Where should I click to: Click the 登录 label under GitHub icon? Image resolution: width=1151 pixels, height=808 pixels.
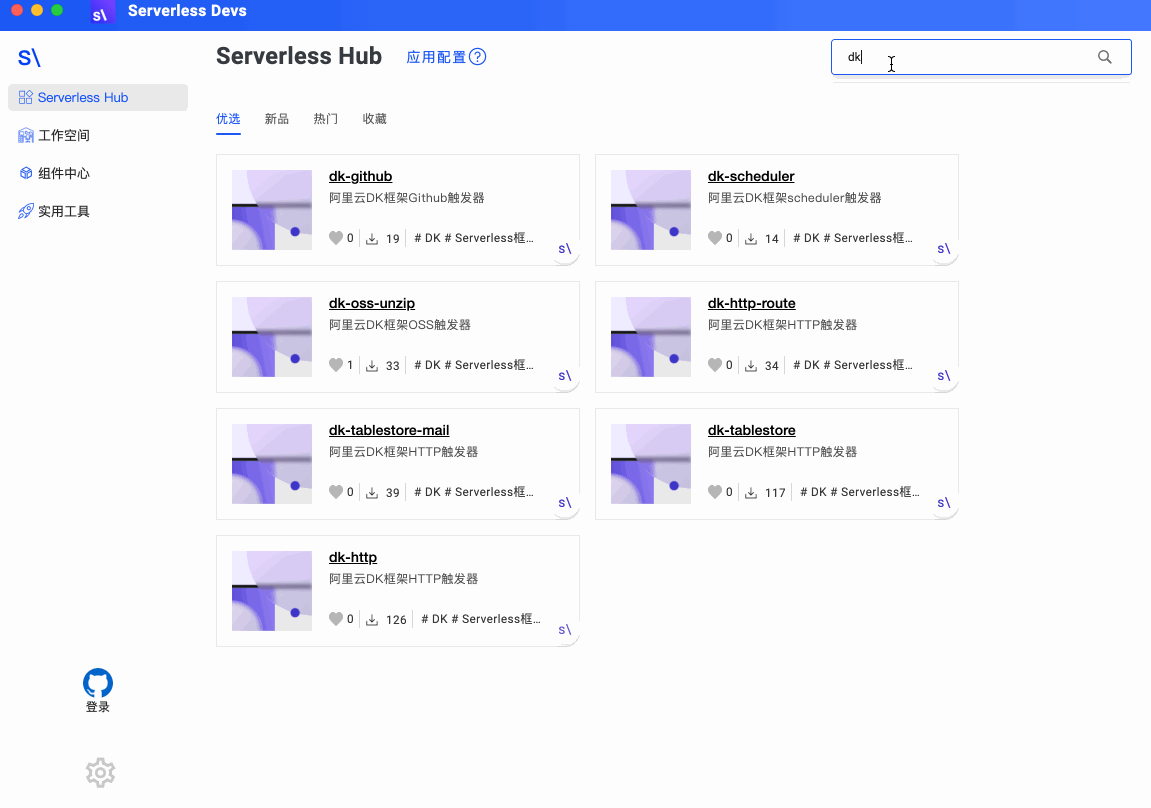point(98,707)
